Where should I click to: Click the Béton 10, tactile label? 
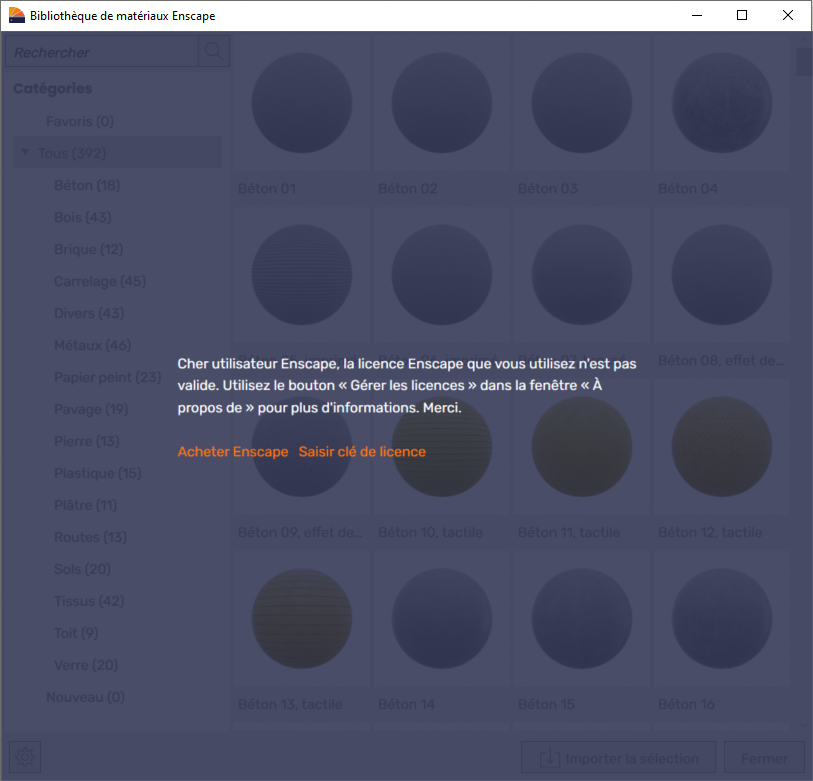pos(430,533)
